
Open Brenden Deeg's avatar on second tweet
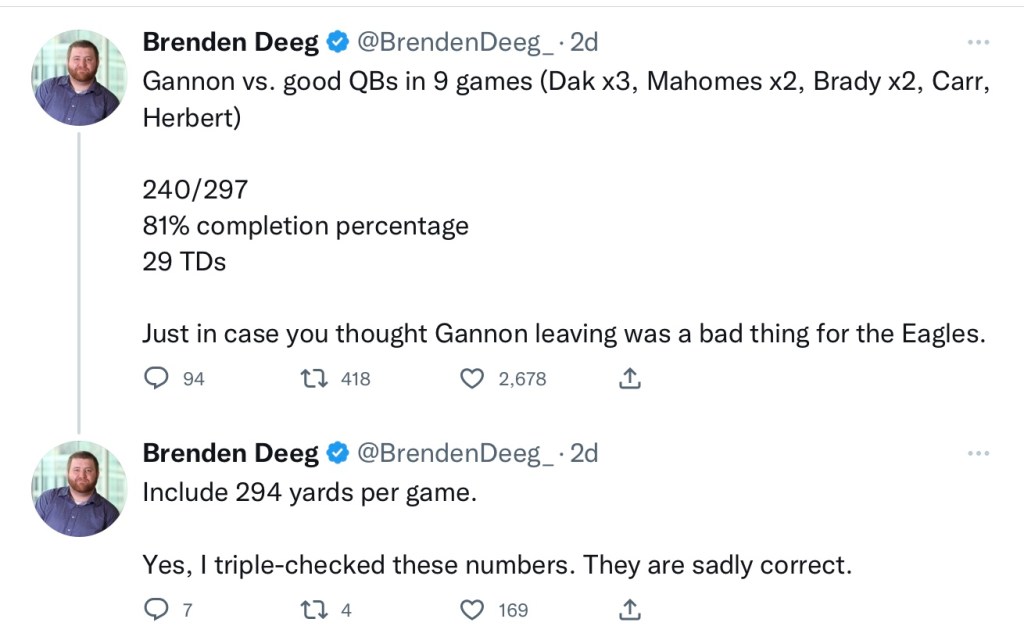click(x=79, y=489)
